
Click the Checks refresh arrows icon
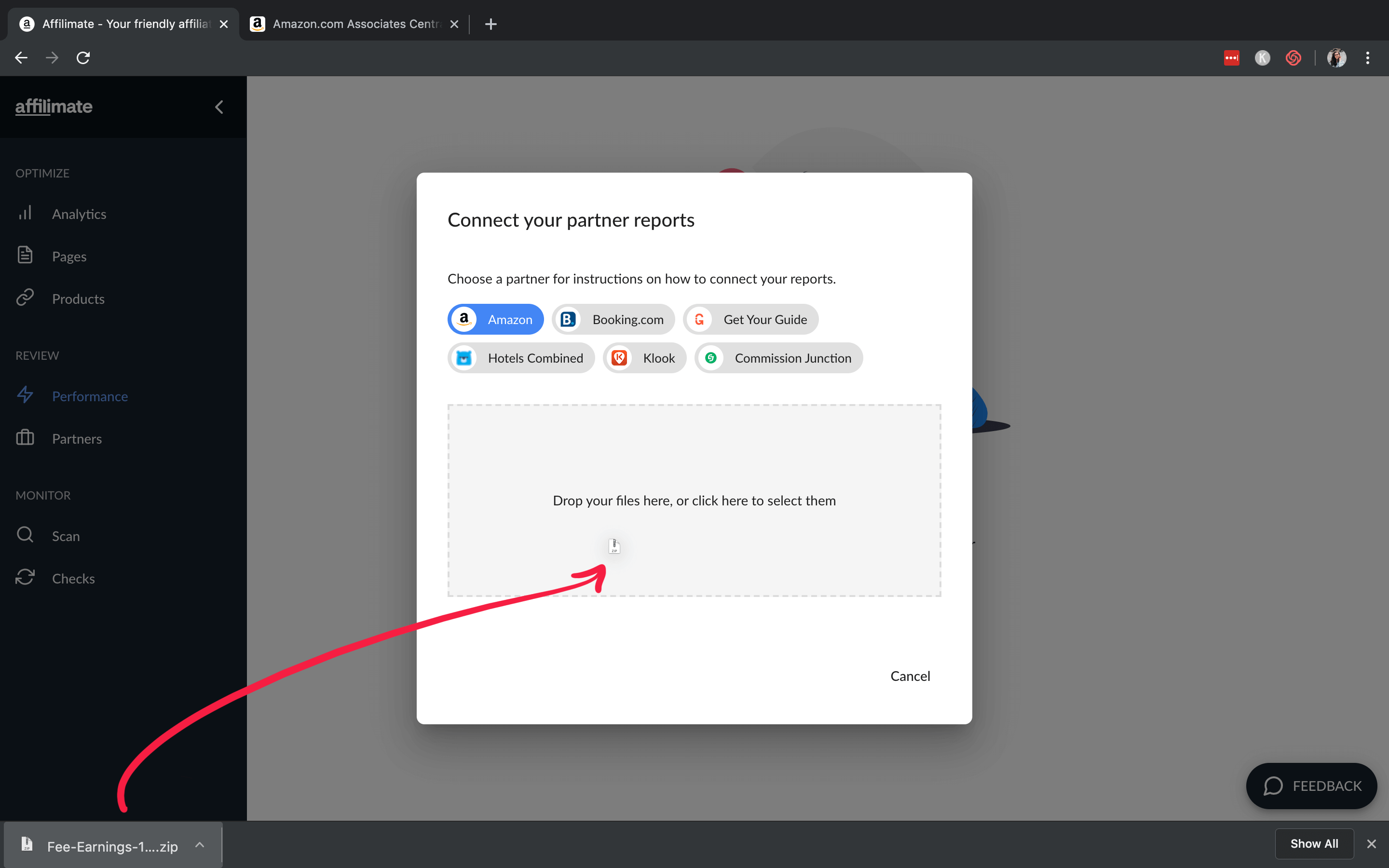click(x=25, y=577)
